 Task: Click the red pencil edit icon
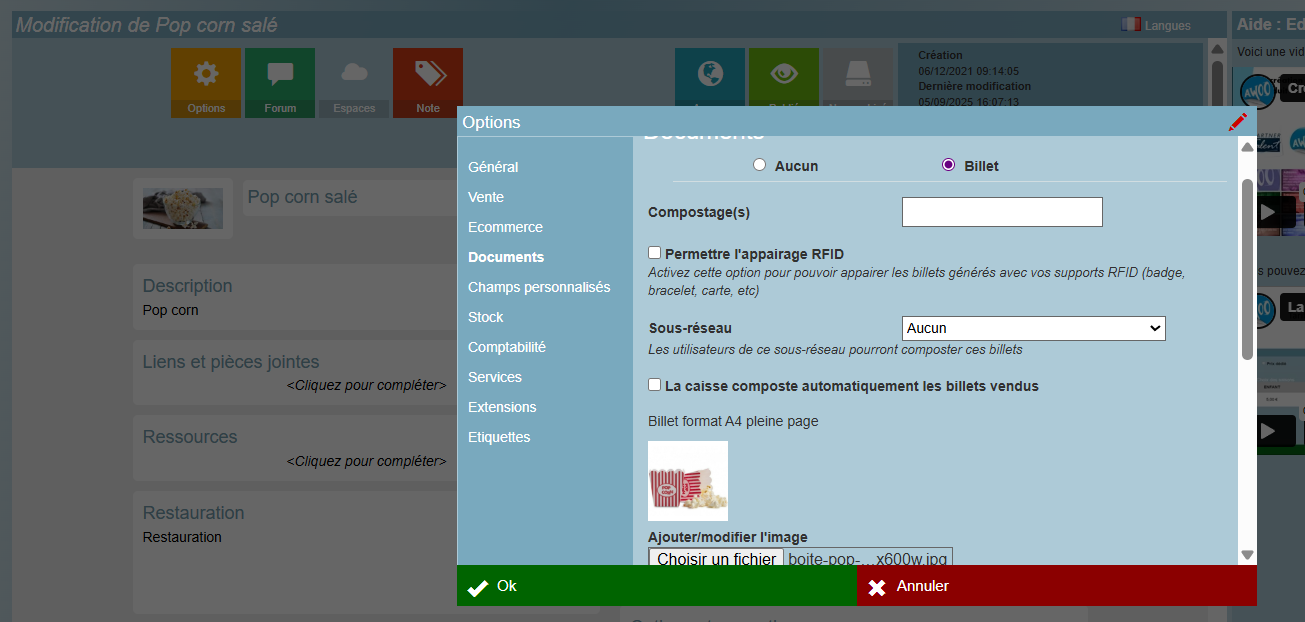coord(1238,122)
